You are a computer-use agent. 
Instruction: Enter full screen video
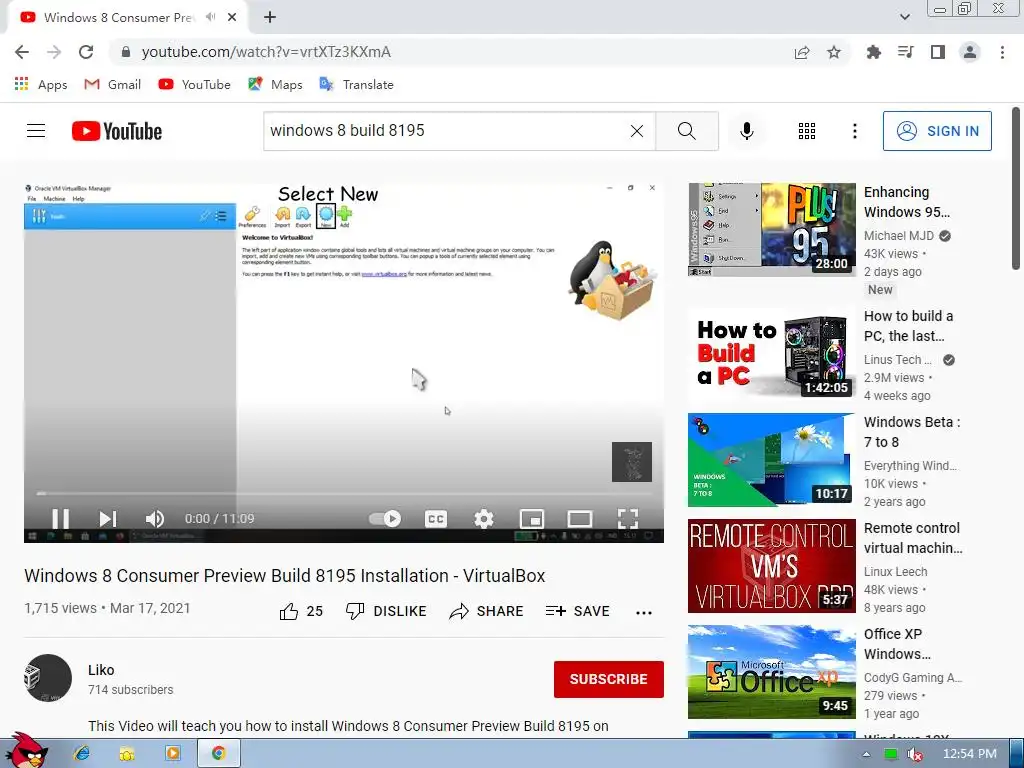pos(628,519)
